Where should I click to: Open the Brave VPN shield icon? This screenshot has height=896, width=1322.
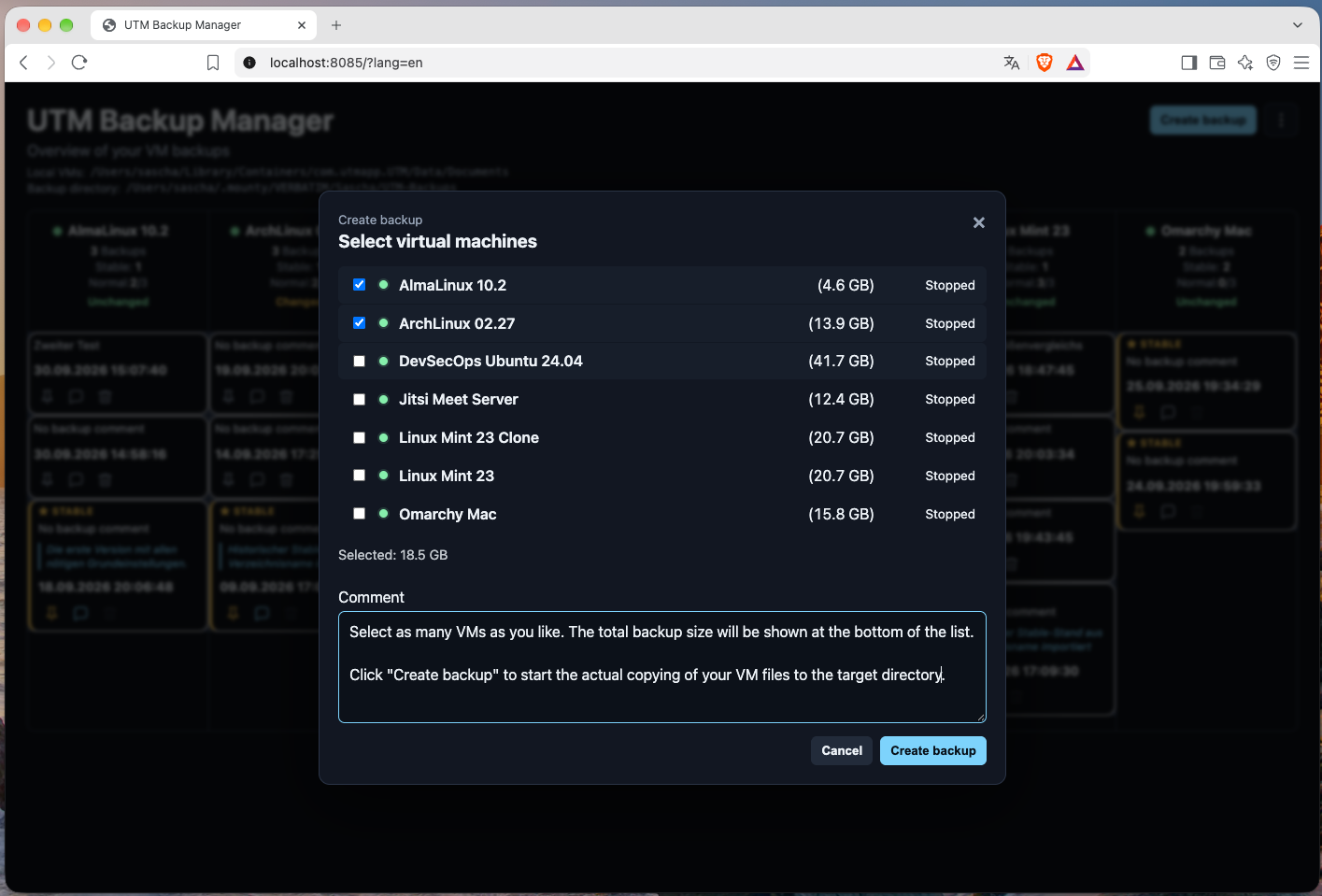(1273, 63)
